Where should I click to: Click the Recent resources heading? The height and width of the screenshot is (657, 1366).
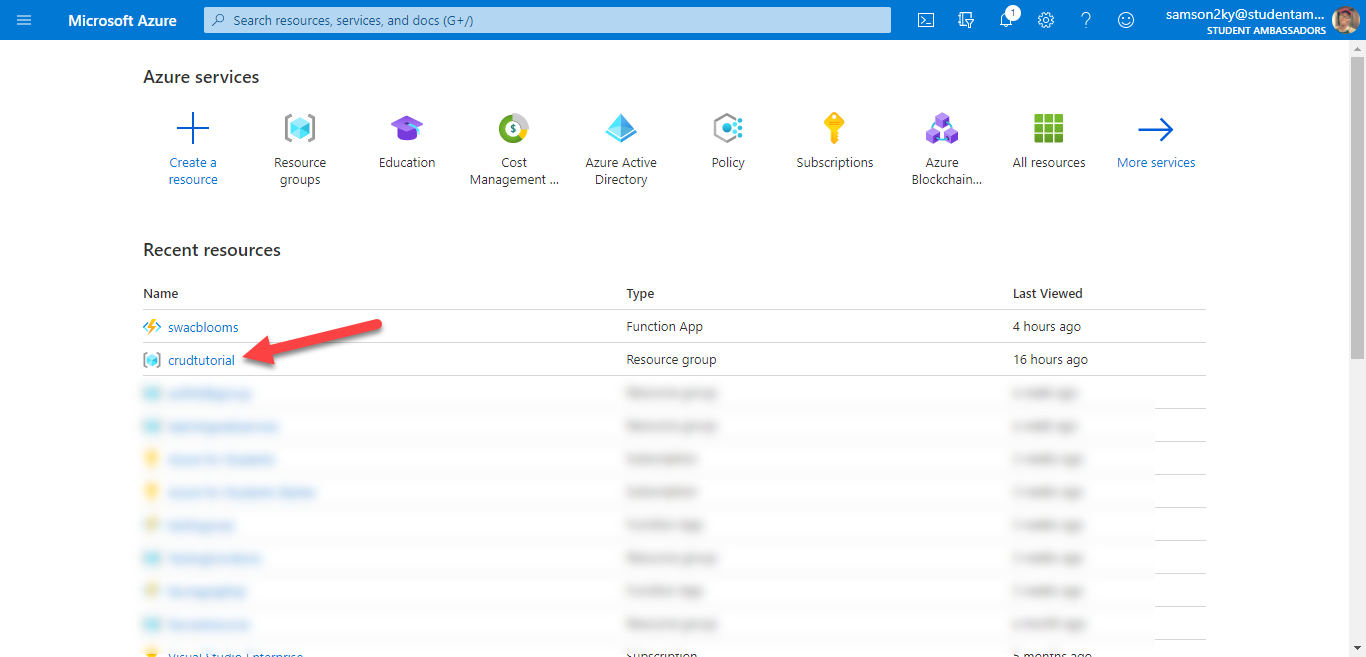212,250
